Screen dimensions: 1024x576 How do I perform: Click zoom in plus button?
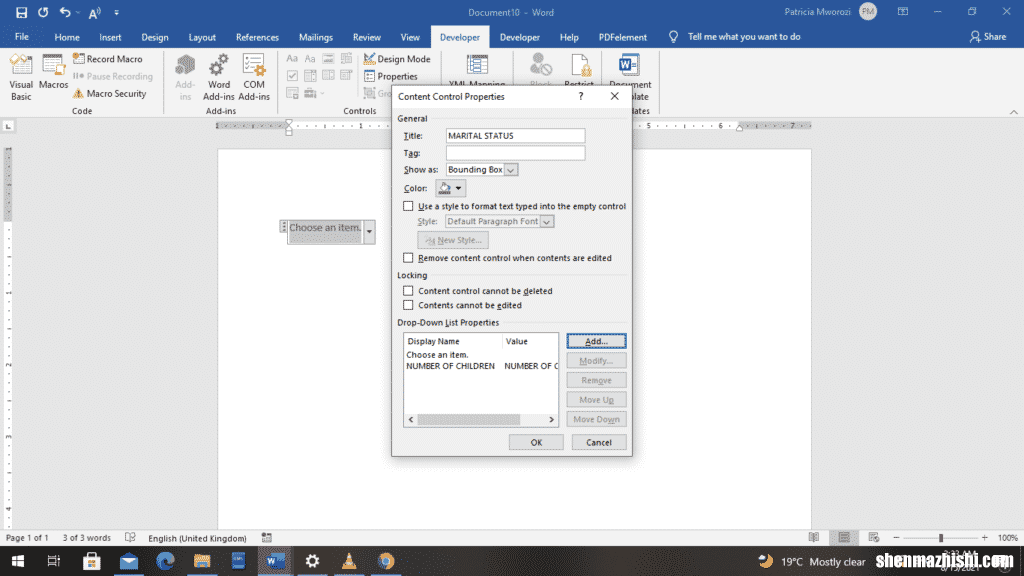point(985,537)
